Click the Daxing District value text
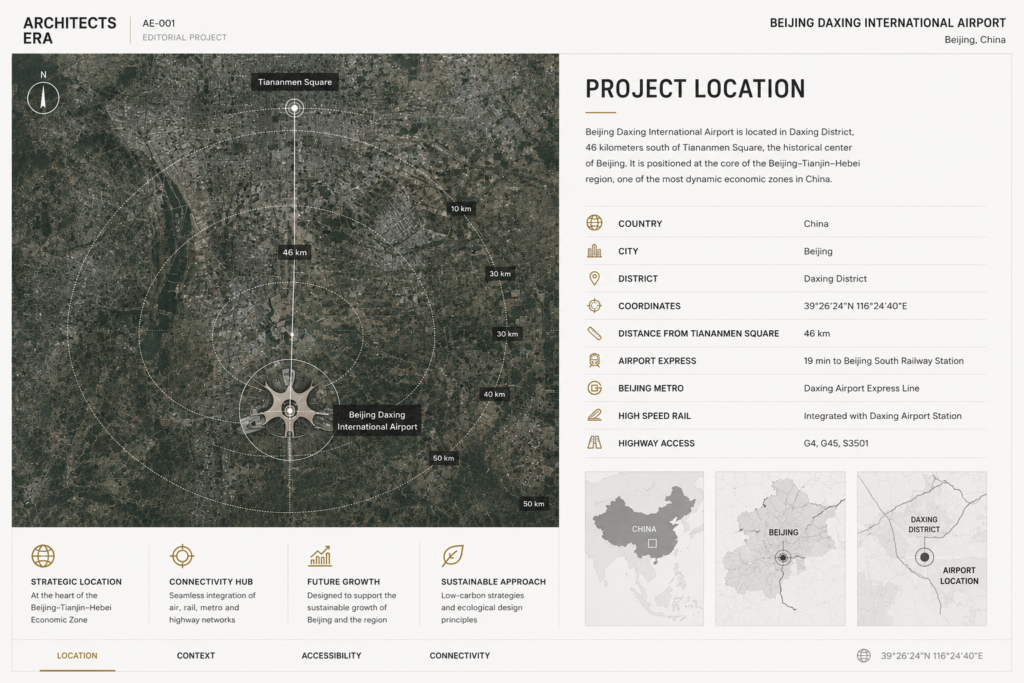Screen dimensions: 1024x683 tap(835, 278)
